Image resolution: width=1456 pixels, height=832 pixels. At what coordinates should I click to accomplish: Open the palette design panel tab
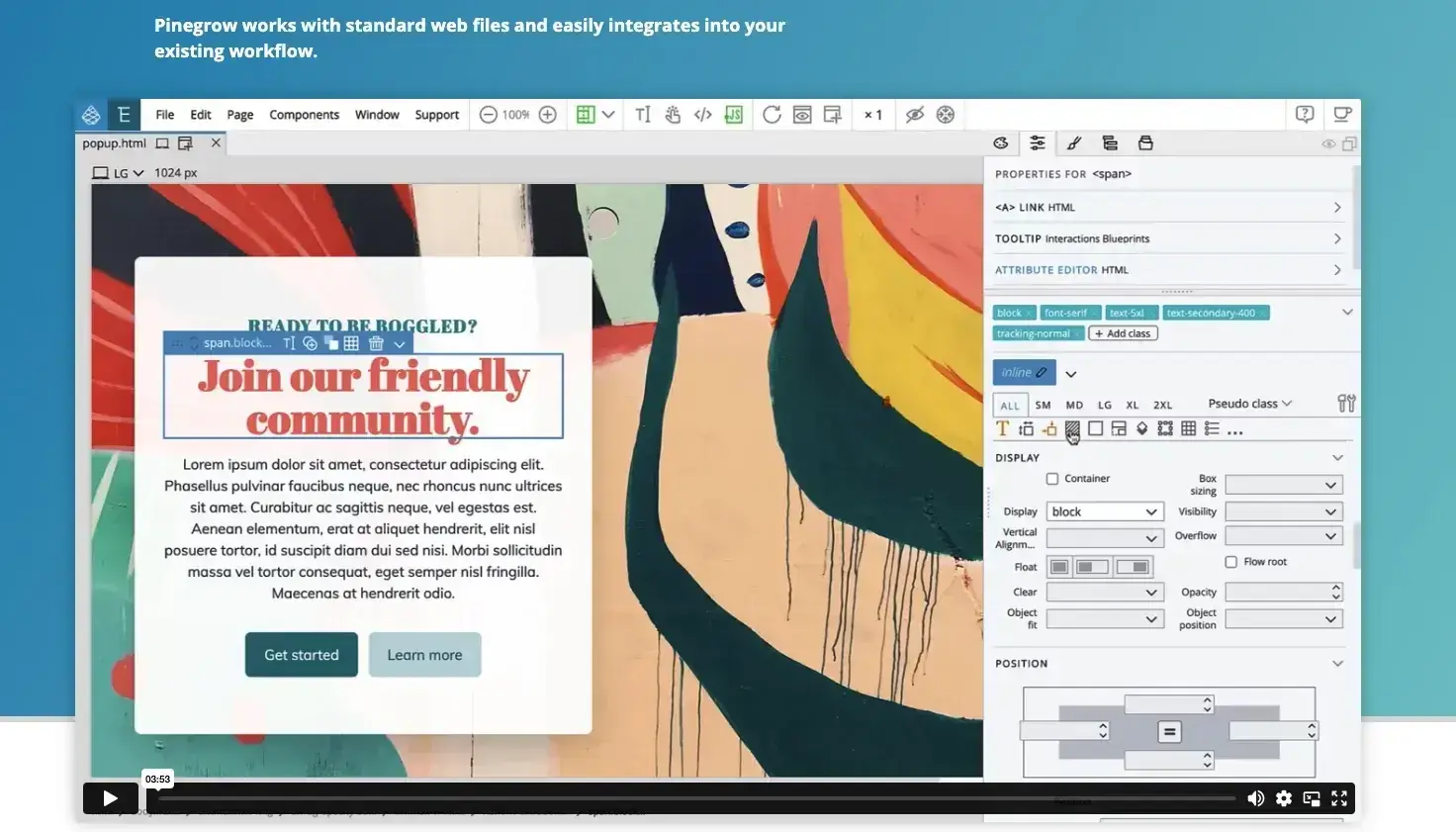coord(1001,143)
